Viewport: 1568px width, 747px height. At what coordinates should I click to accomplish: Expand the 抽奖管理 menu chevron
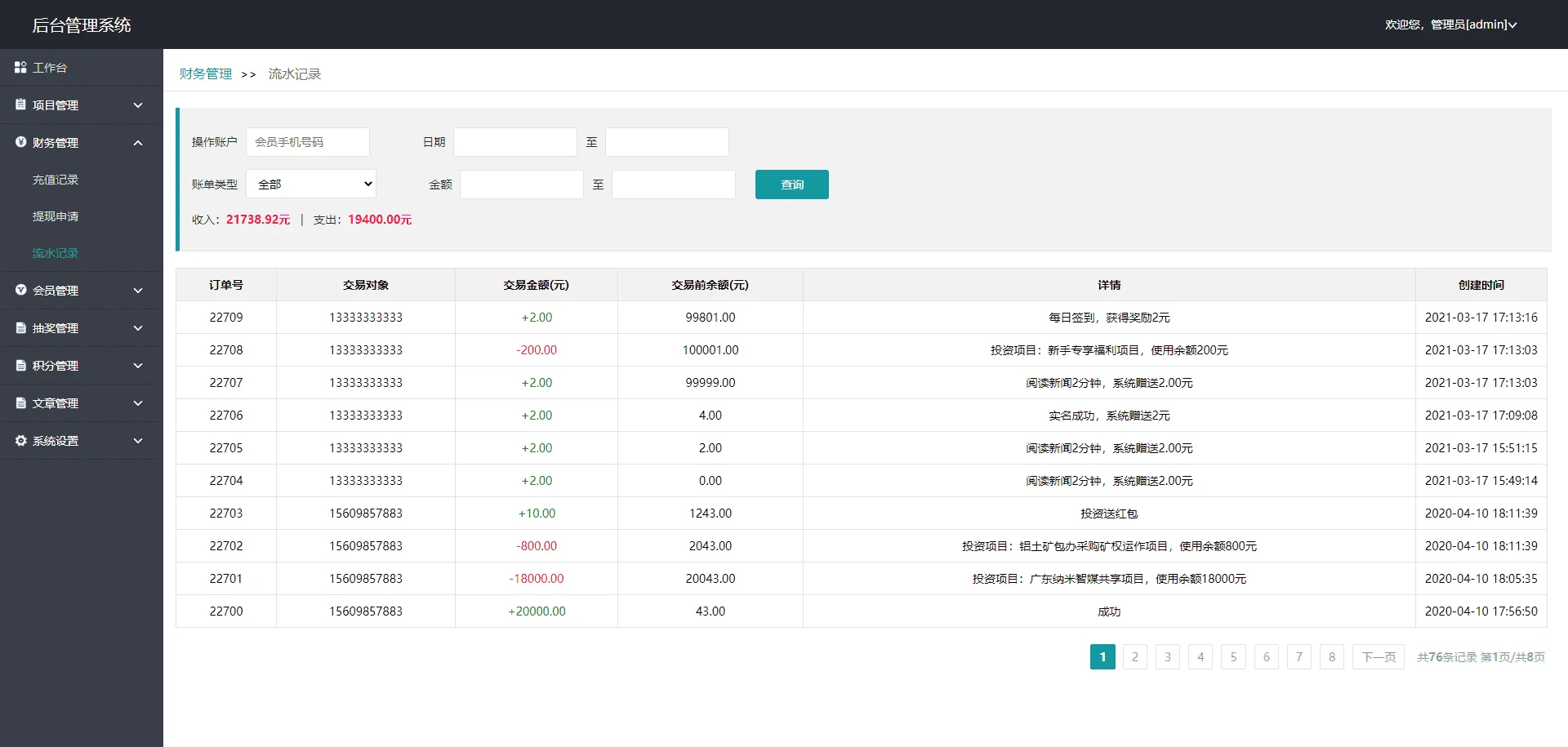tap(138, 328)
